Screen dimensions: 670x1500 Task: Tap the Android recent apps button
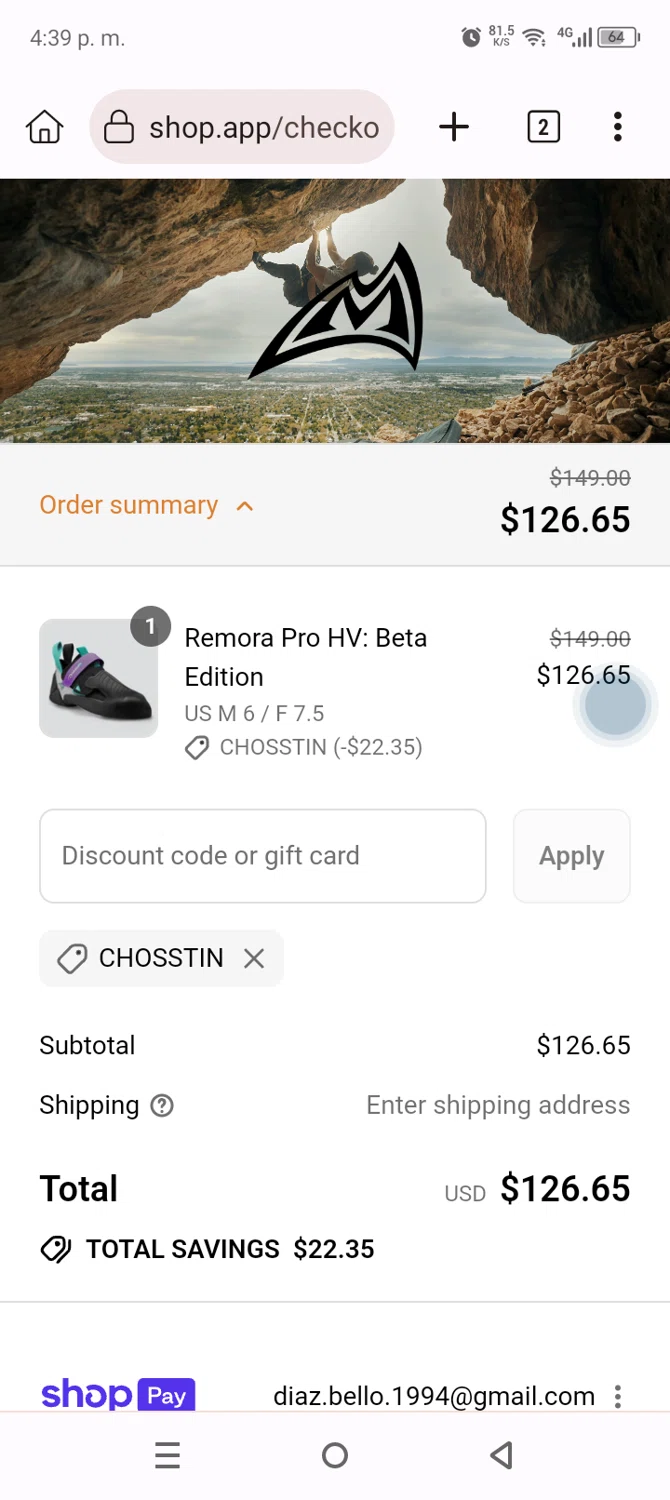point(167,1456)
